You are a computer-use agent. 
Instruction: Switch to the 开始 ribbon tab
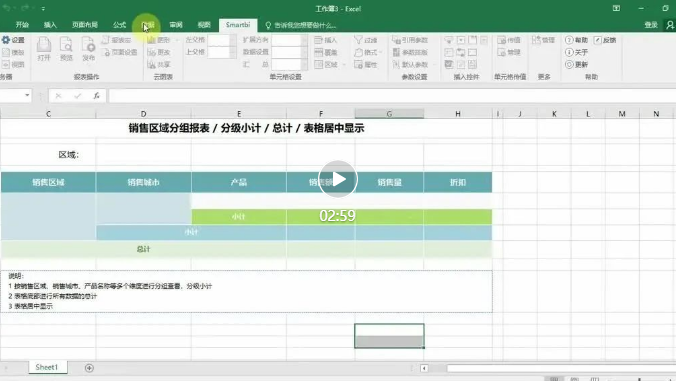22,25
